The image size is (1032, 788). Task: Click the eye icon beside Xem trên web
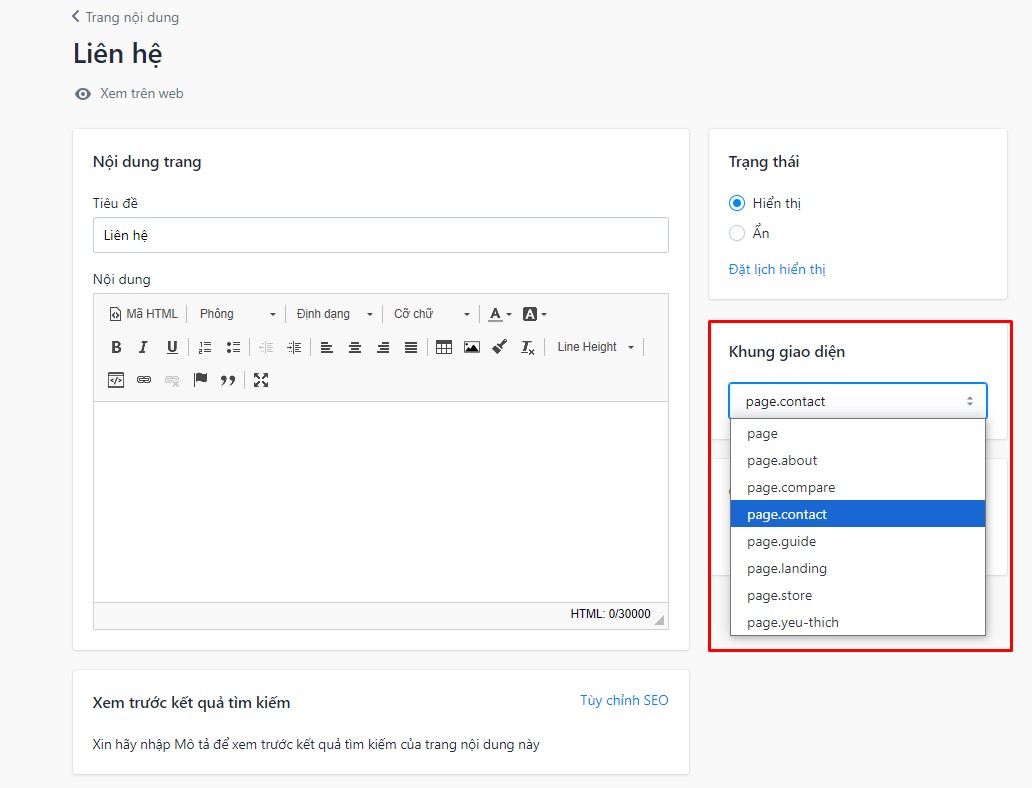click(83, 94)
